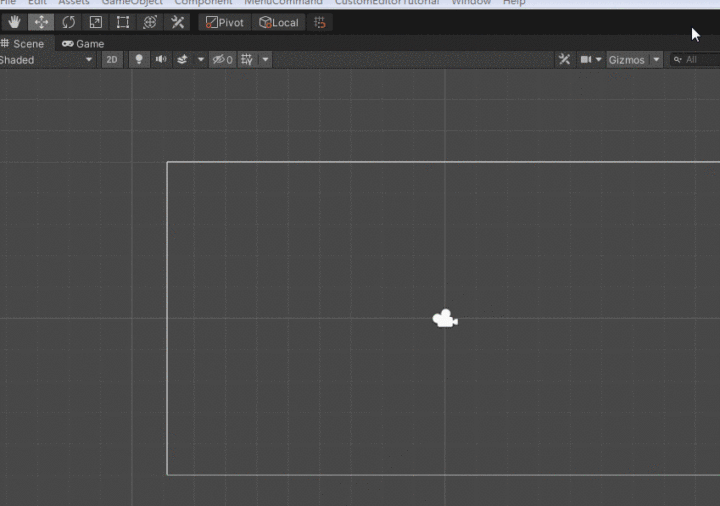
Task: Toggle Gizmos button
Action: (627, 60)
